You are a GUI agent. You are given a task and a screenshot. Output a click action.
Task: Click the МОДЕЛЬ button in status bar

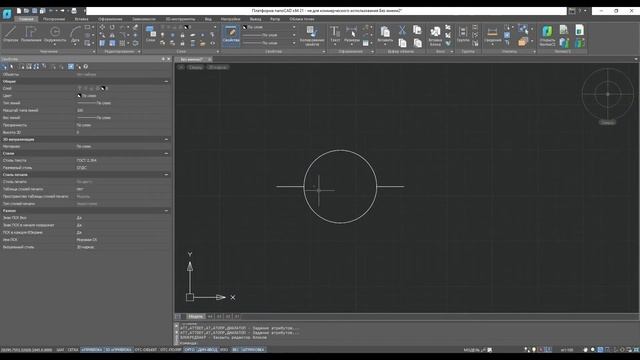pyautogui.click(x=471, y=350)
